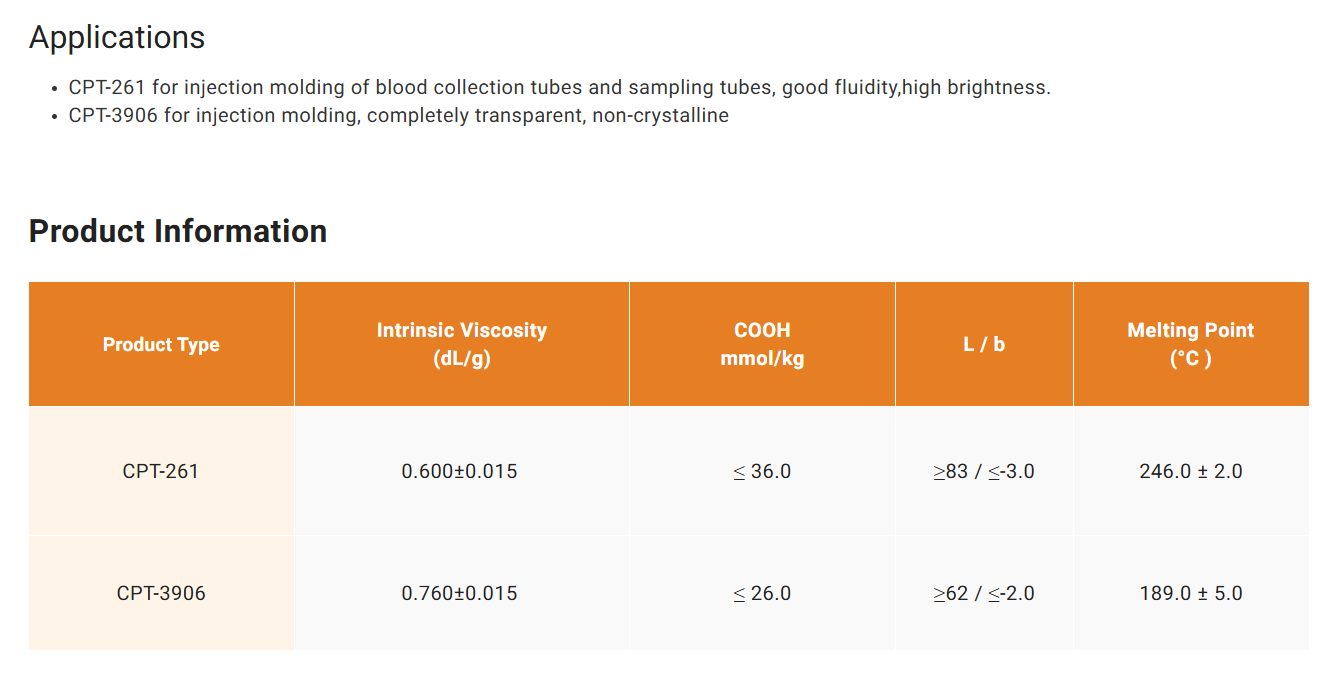Click the Product Information heading

pyautogui.click(x=178, y=231)
